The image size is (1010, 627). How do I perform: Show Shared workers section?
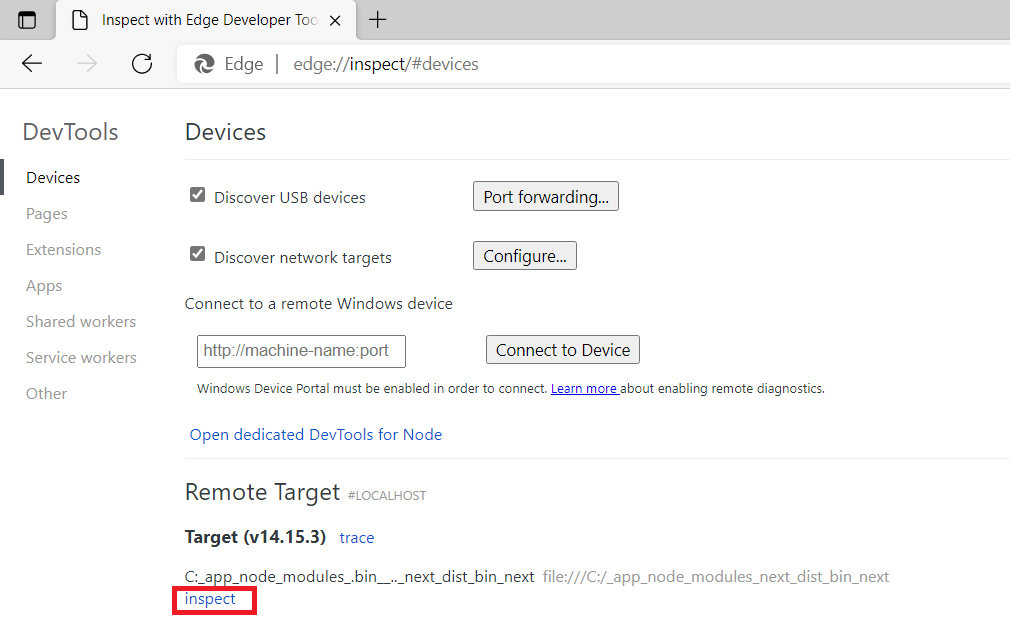tap(81, 322)
